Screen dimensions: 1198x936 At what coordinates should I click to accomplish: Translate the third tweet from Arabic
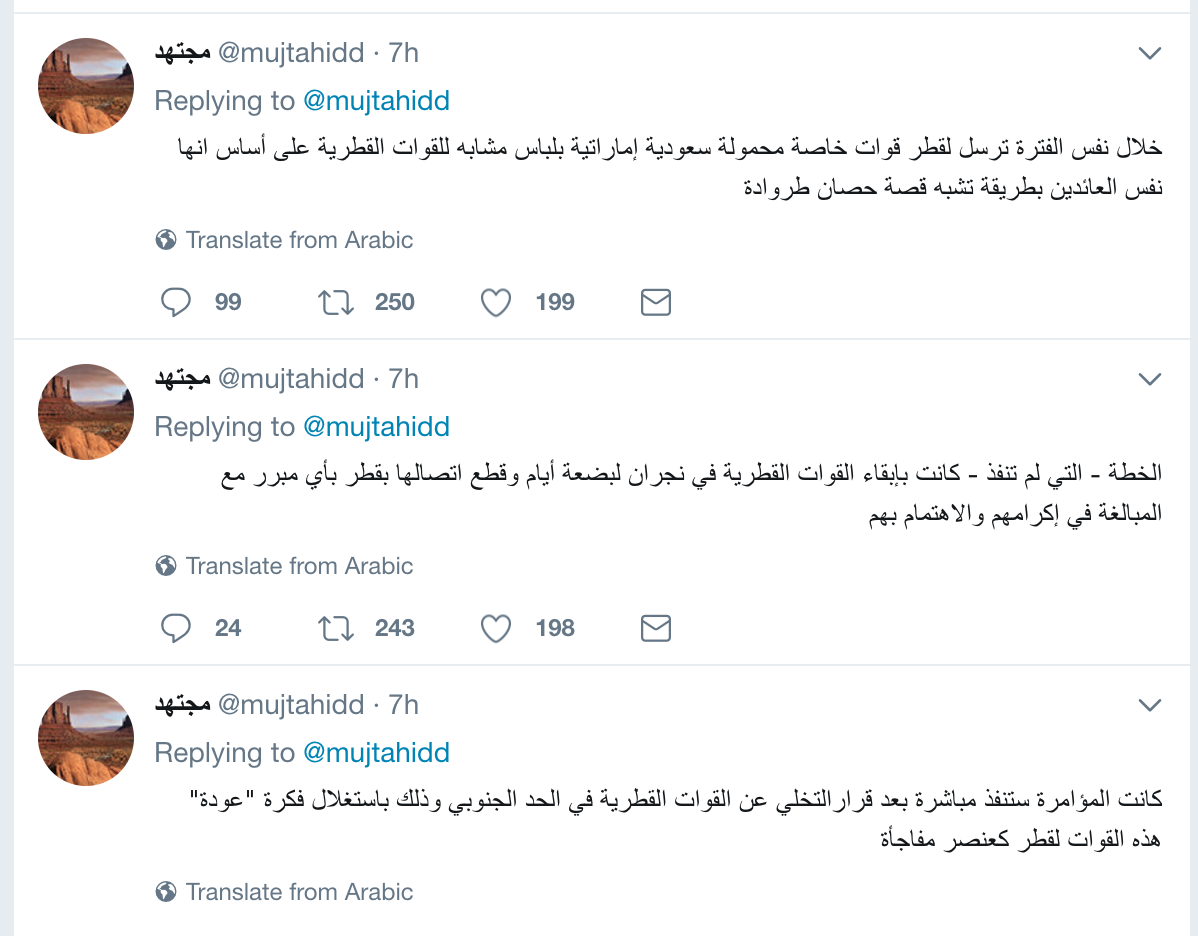(299, 892)
